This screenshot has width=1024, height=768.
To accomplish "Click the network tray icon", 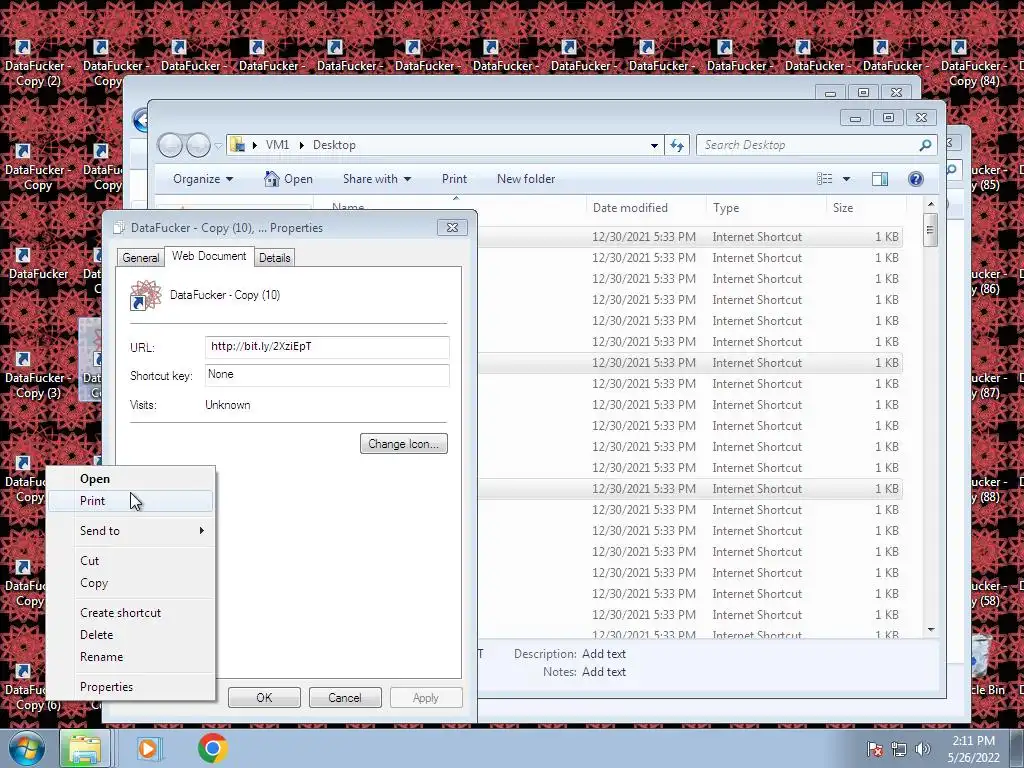I will [x=899, y=749].
